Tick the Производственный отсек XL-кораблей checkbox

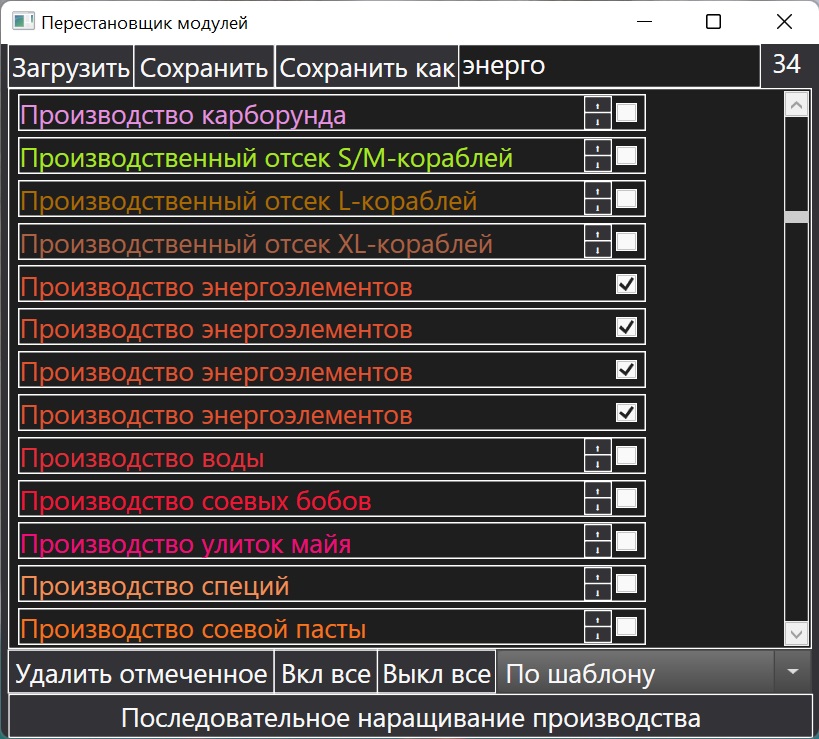click(x=626, y=241)
